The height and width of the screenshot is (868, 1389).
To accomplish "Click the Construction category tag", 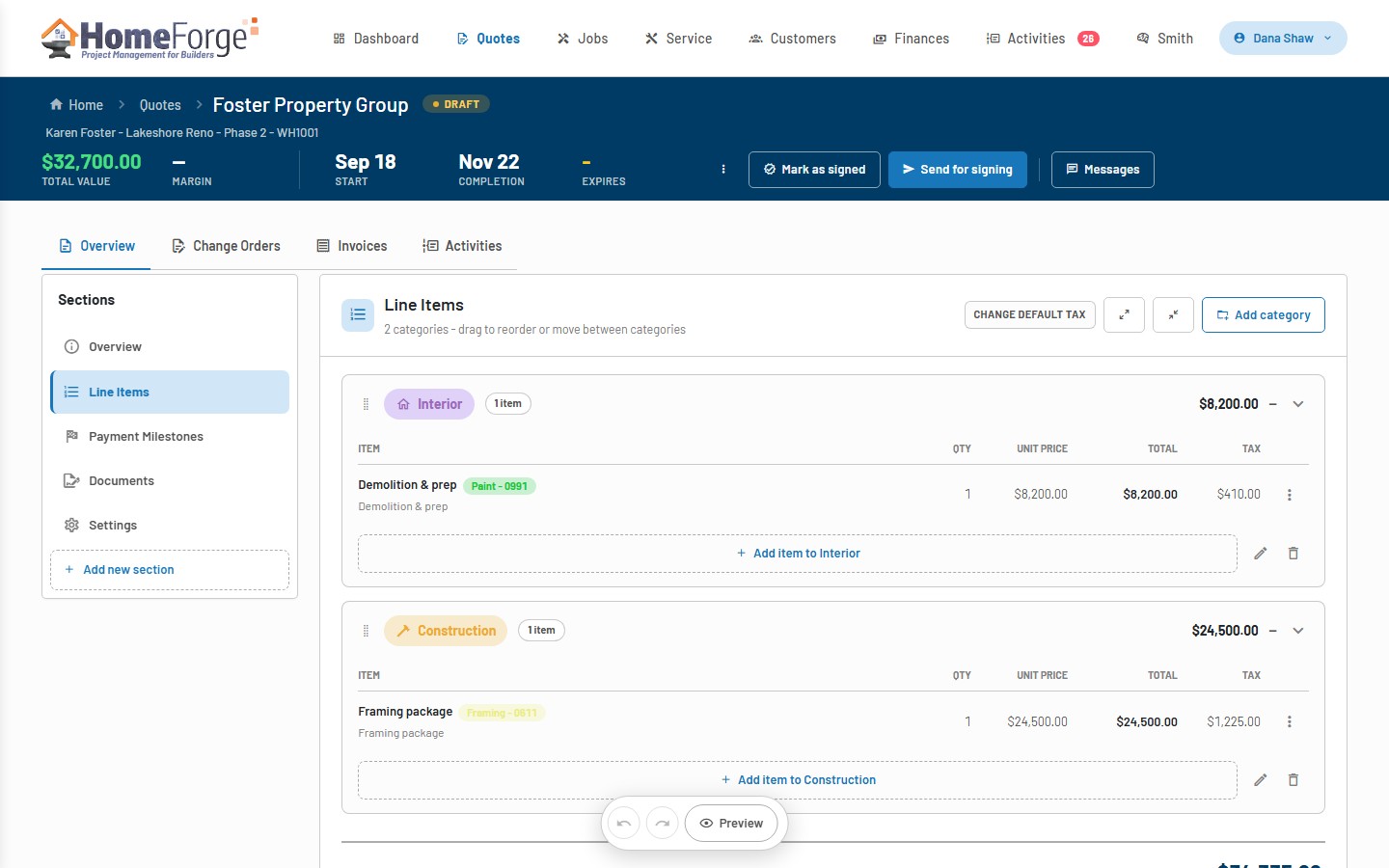I will click(x=446, y=631).
